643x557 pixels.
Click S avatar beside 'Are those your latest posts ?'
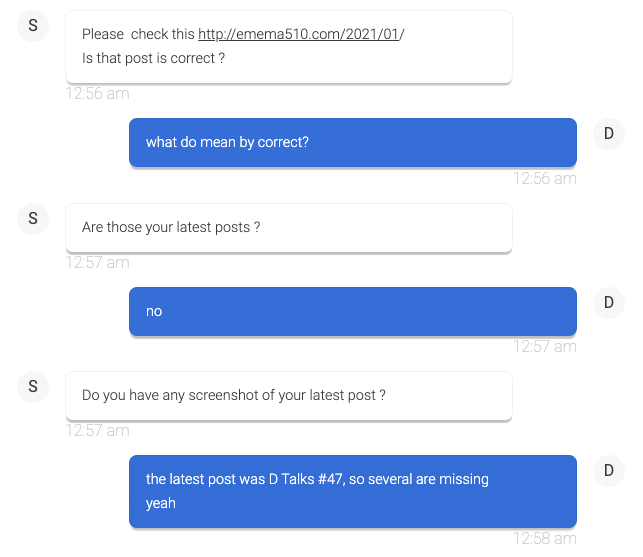(x=33, y=219)
